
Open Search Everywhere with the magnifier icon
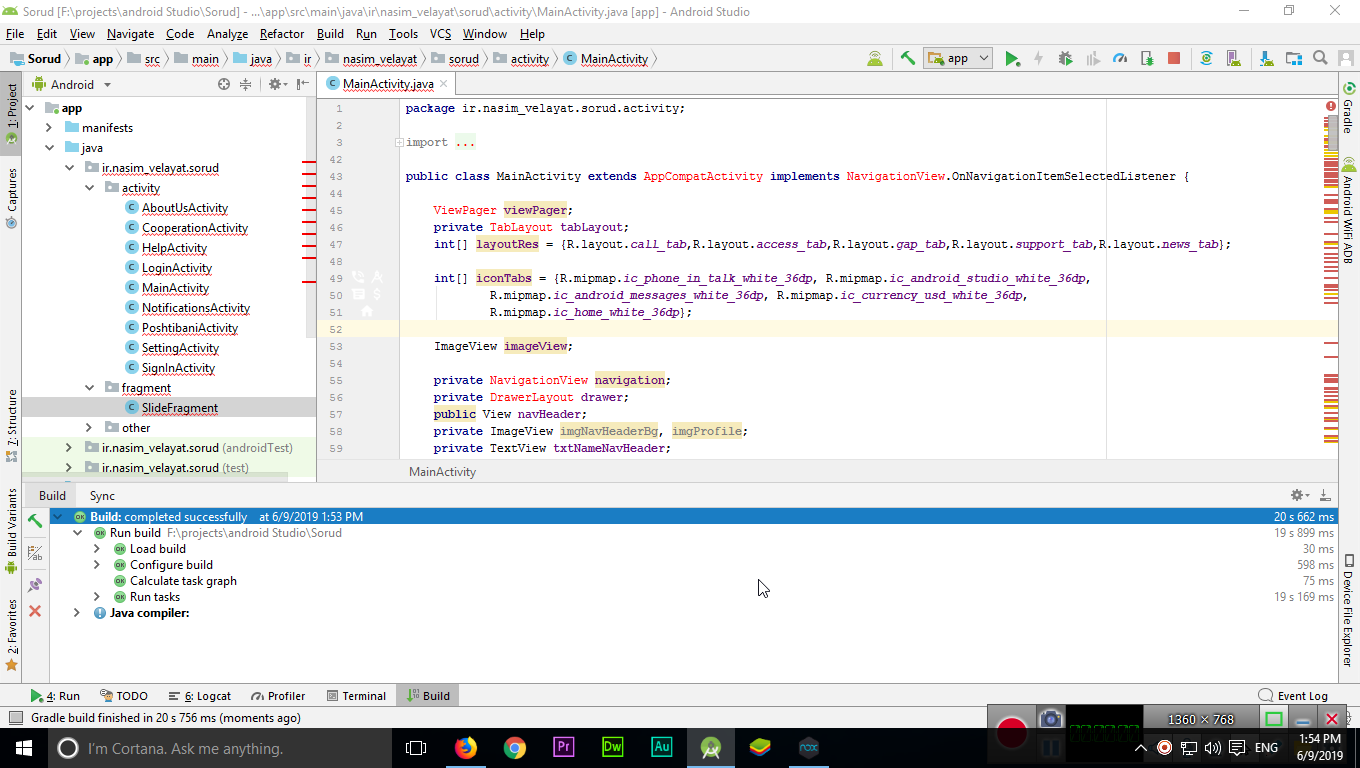(1320, 58)
